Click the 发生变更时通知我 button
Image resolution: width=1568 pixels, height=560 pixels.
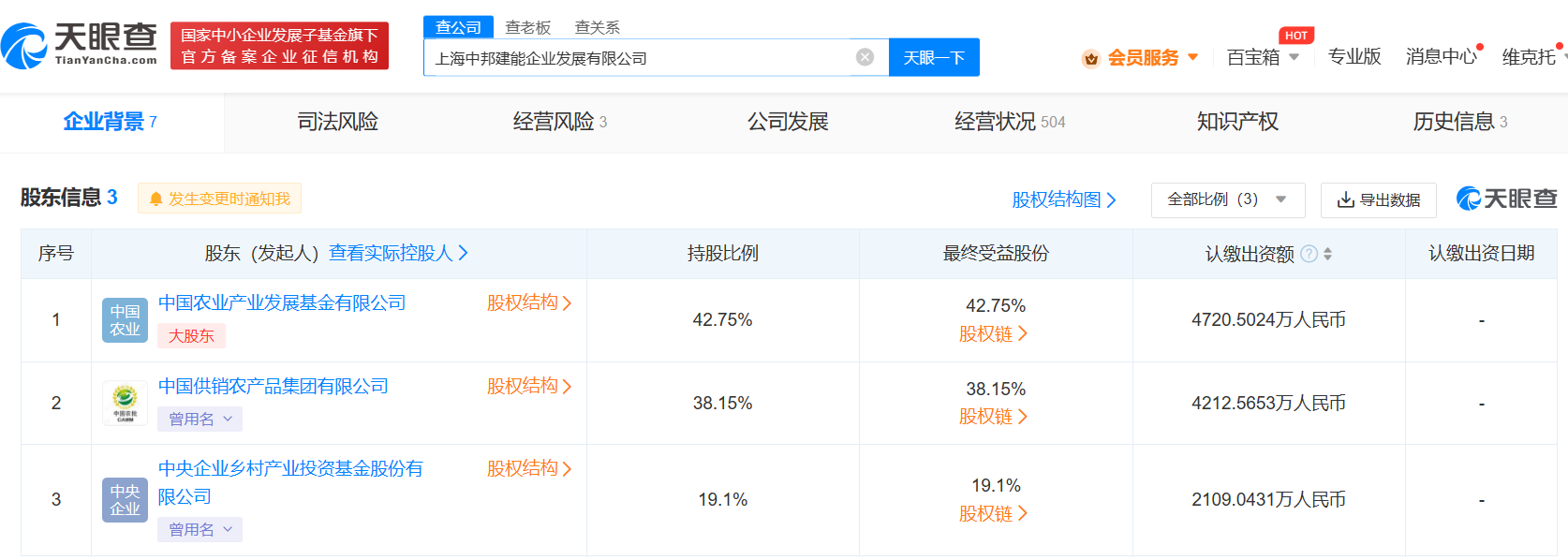click(219, 199)
